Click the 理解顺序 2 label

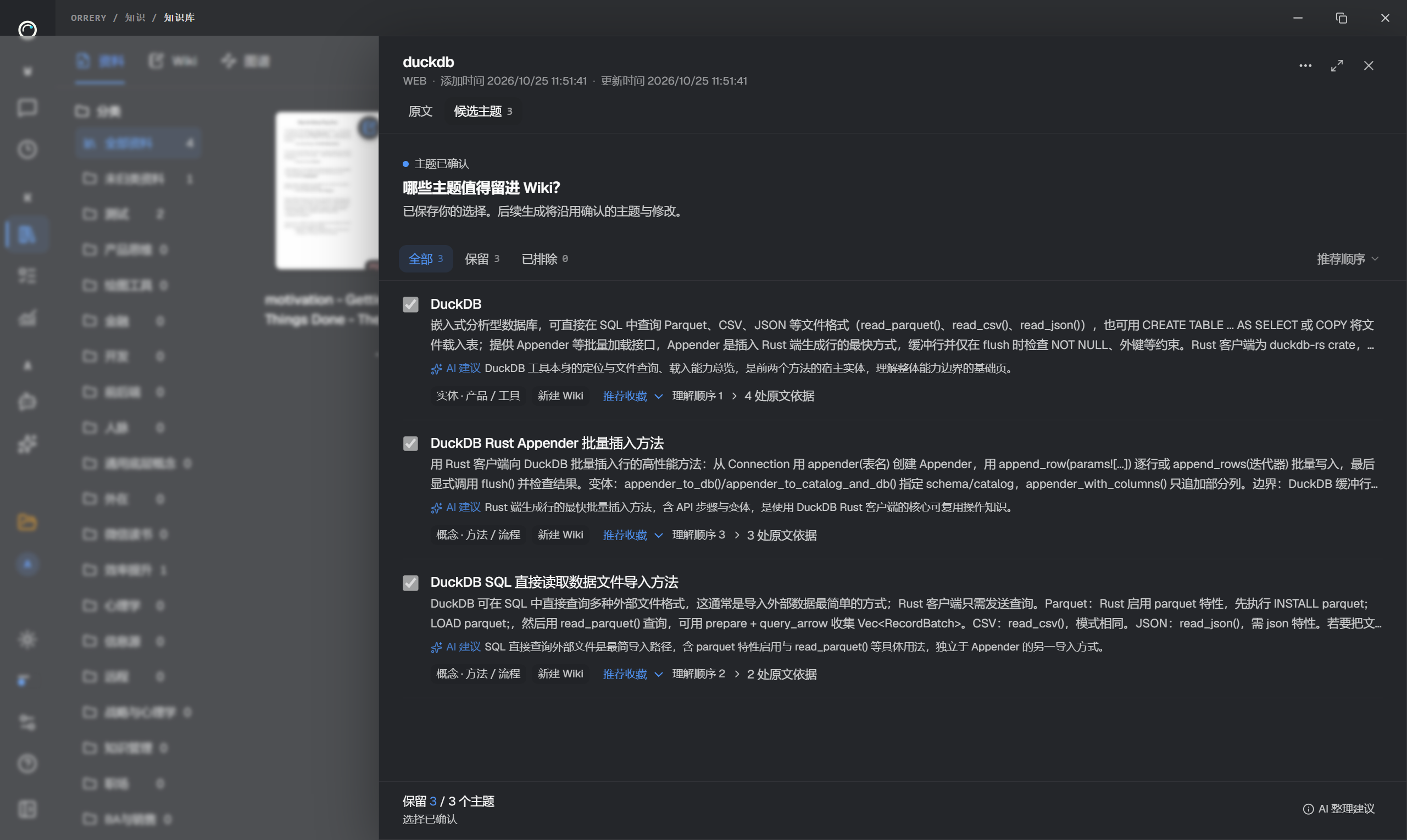(x=698, y=674)
